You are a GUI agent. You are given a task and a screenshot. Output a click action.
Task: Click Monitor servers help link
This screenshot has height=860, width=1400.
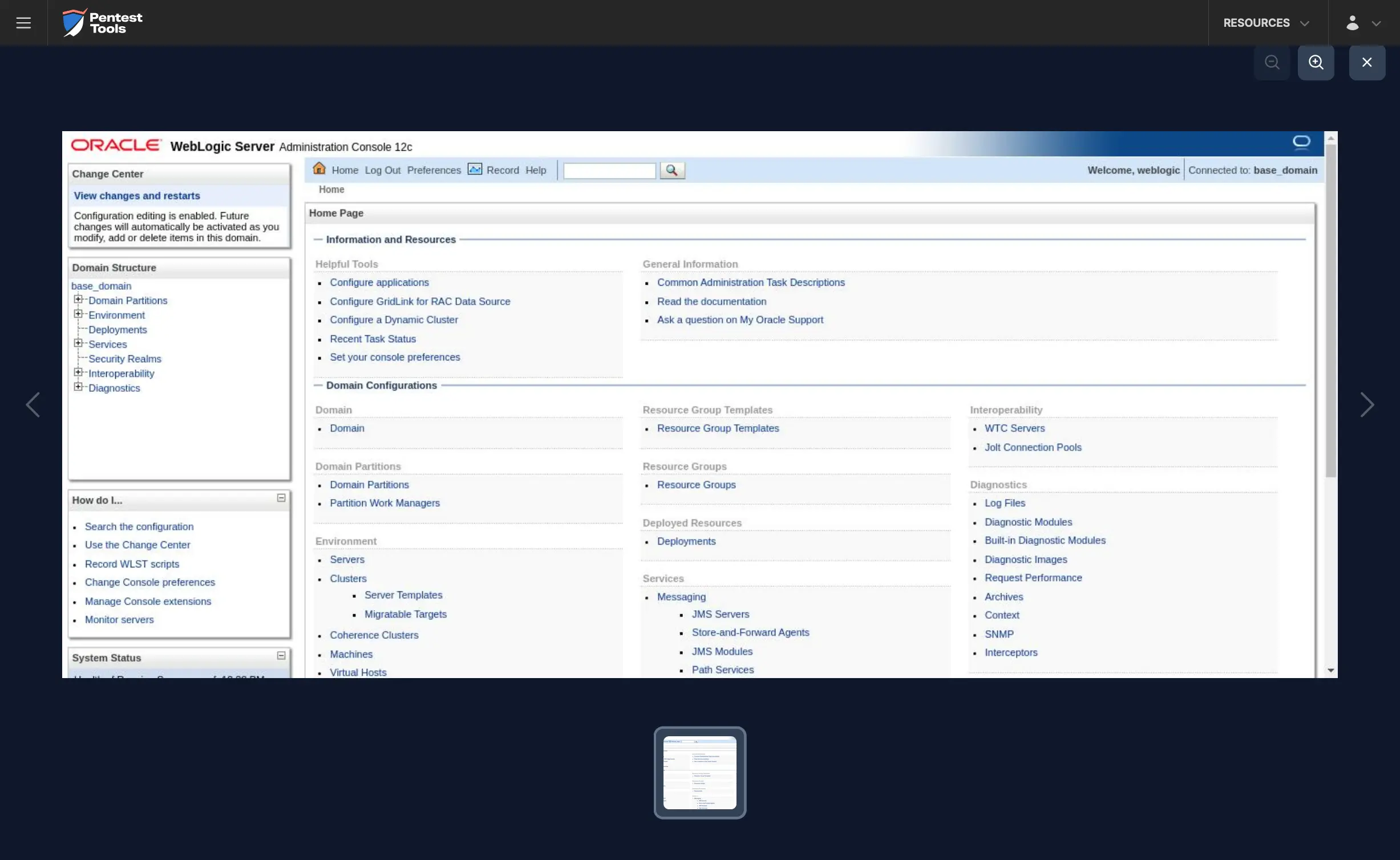tap(119, 619)
